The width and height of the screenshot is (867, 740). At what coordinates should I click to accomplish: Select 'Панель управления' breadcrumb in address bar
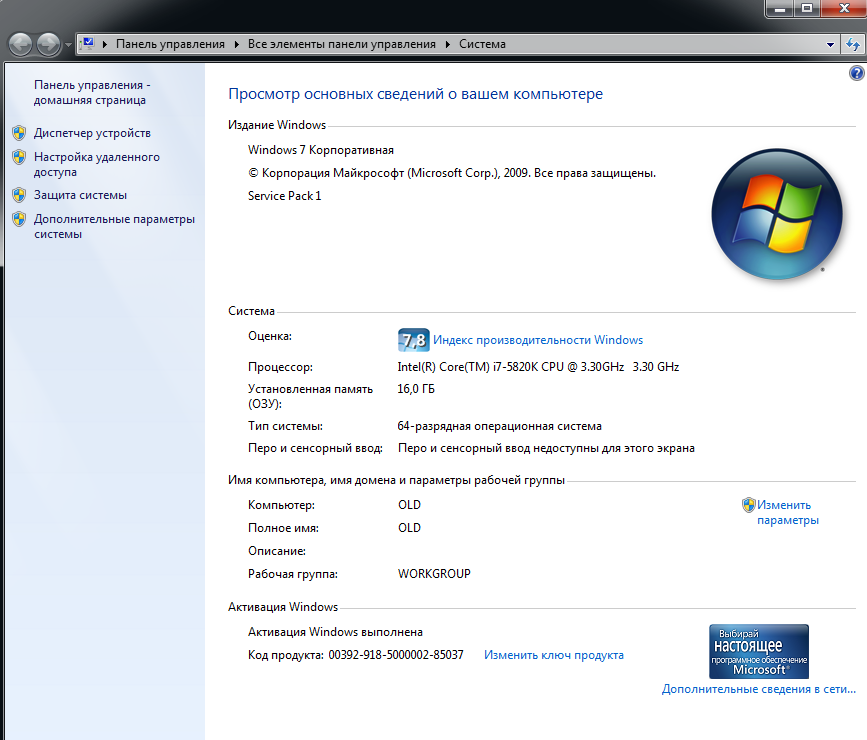(171, 44)
